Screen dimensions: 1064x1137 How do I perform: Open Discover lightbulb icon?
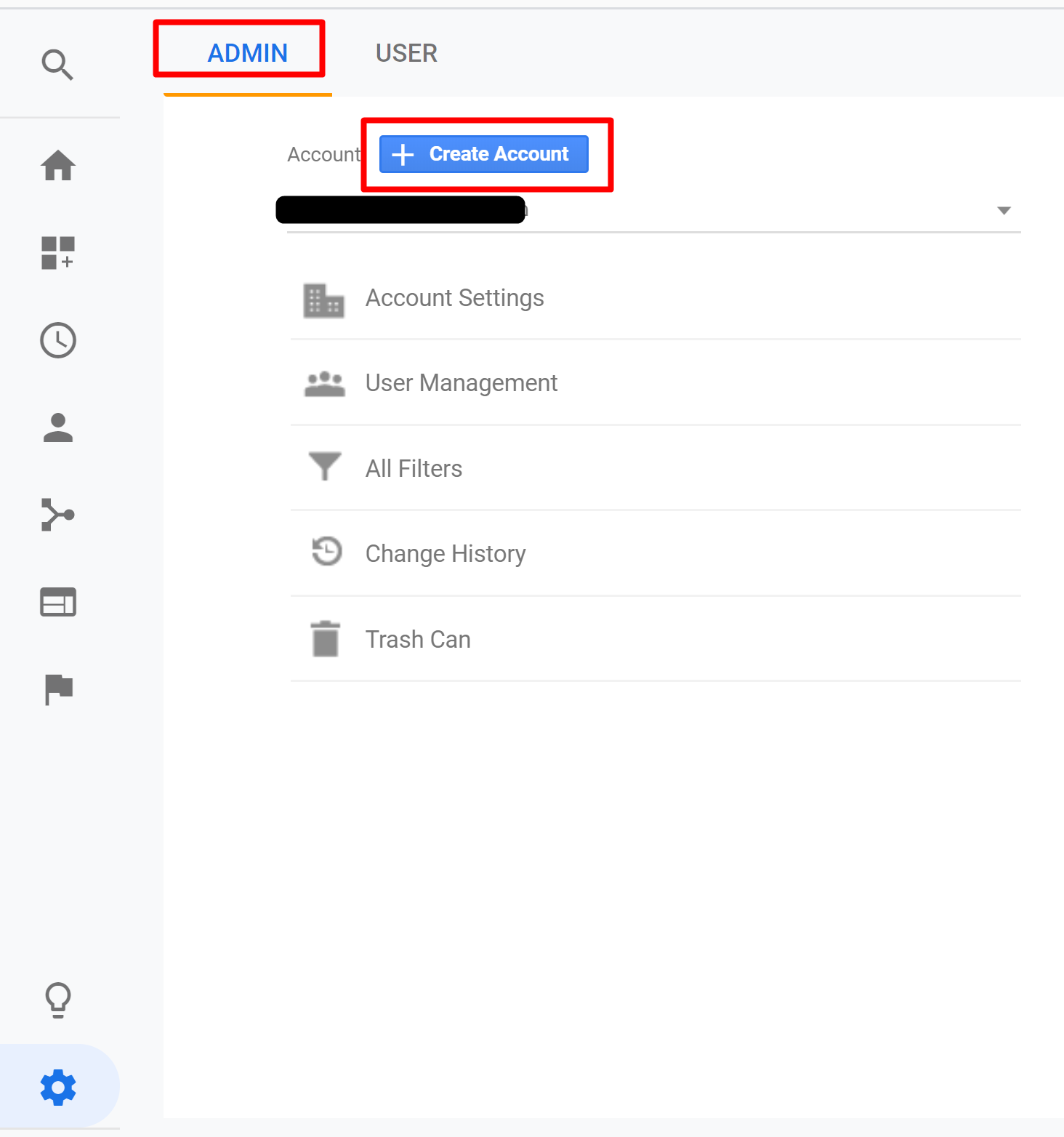[58, 1000]
